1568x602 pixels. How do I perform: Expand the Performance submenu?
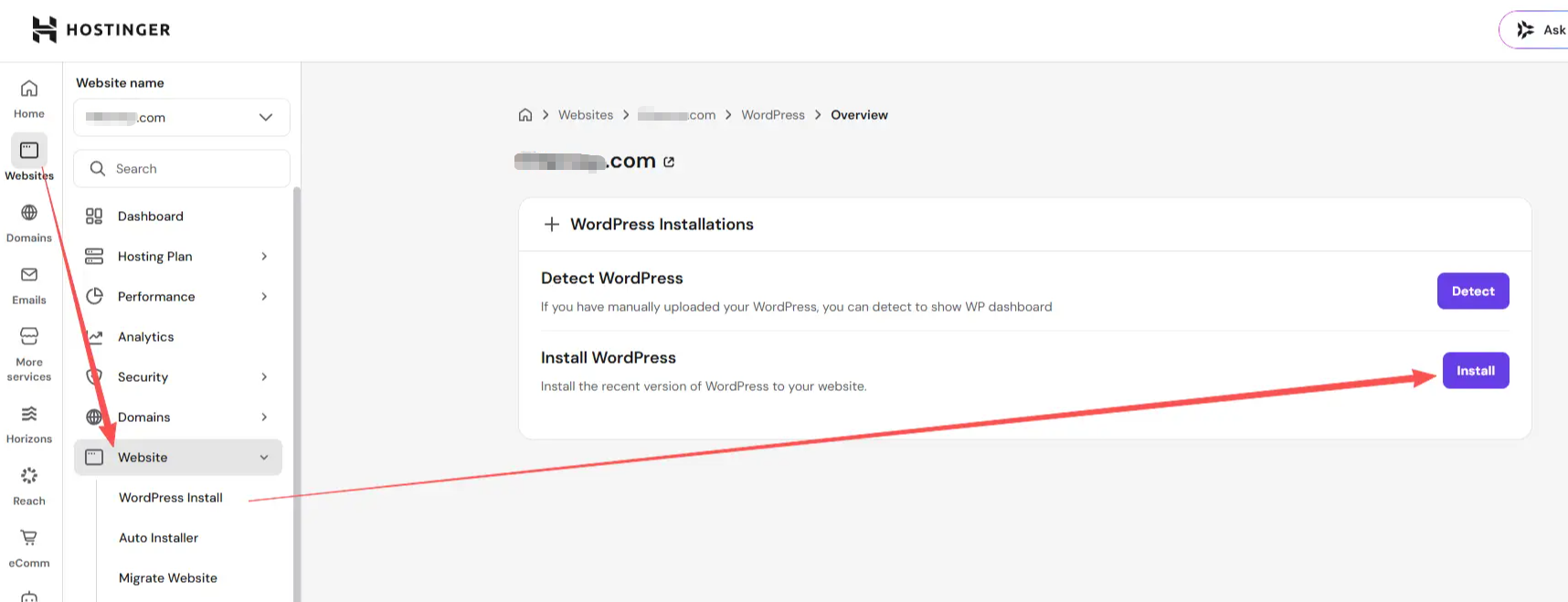[264, 297]
